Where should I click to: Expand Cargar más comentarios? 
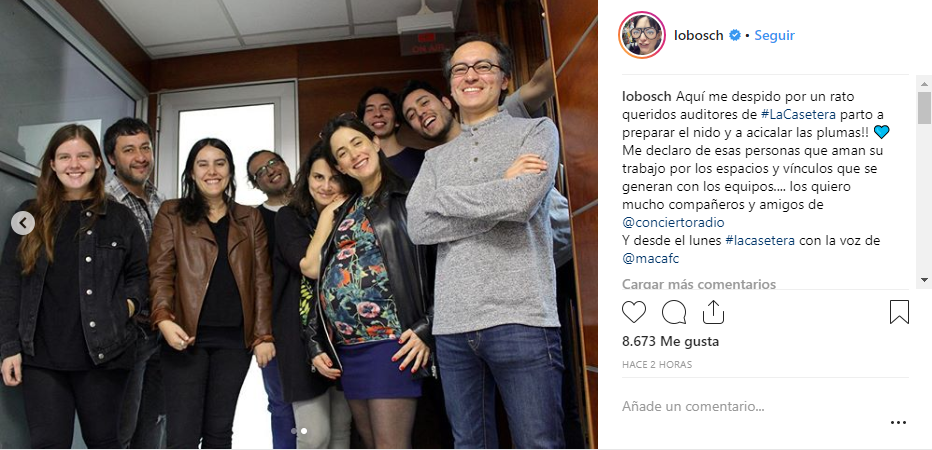[x=699, y=284]
